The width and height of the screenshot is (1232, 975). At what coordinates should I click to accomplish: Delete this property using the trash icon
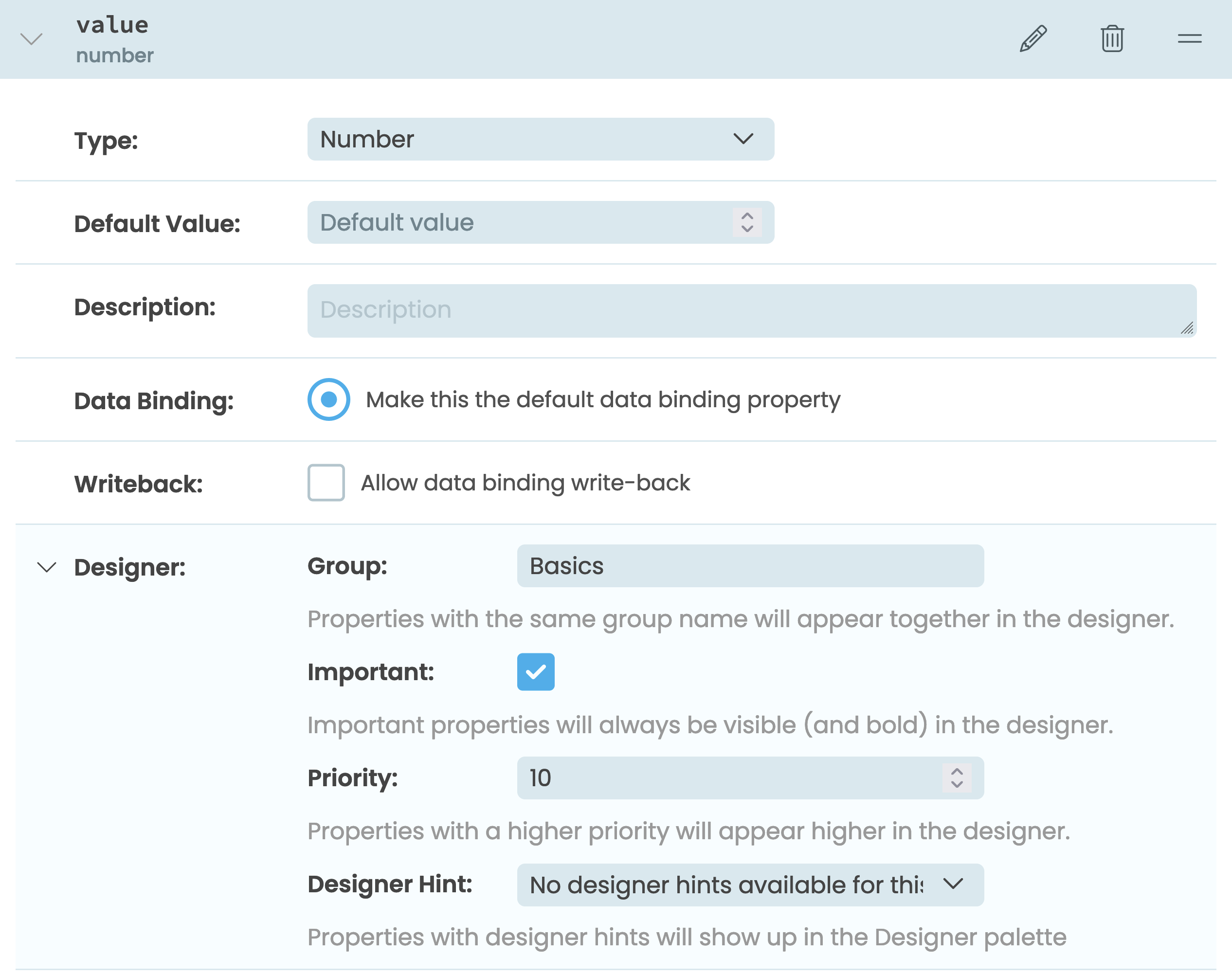(x=1111, y=38)
